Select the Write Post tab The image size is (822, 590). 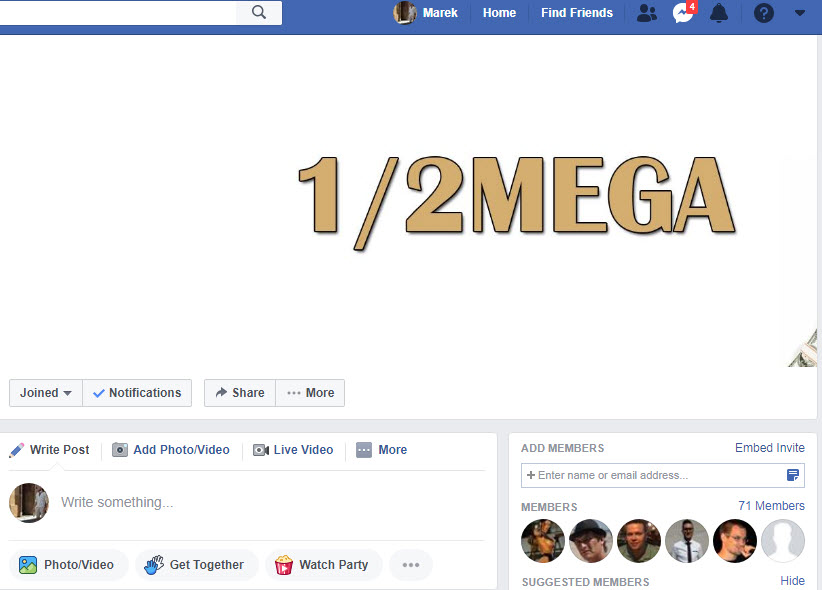[50, 450]
